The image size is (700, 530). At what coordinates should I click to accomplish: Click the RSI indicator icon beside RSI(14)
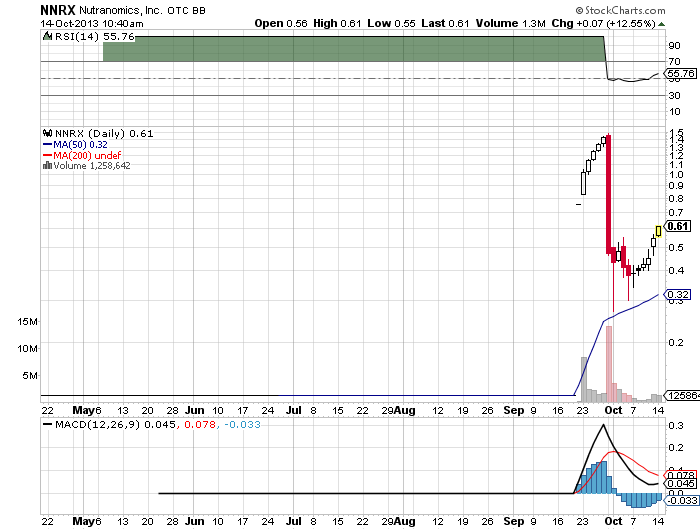coord(47,36)
